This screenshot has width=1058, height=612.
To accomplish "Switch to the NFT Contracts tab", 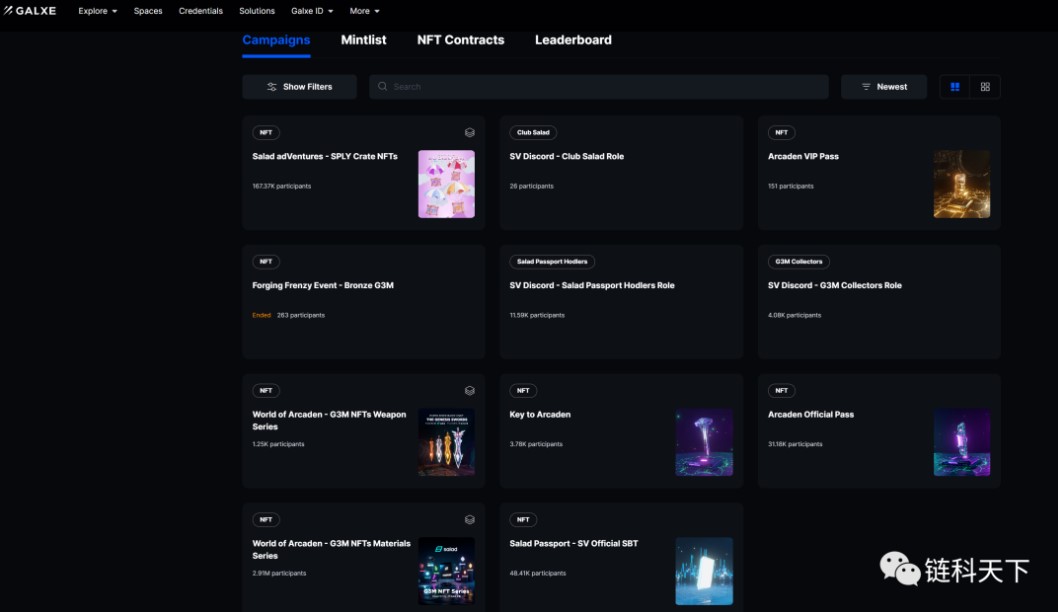I will [x=460, y=40].
